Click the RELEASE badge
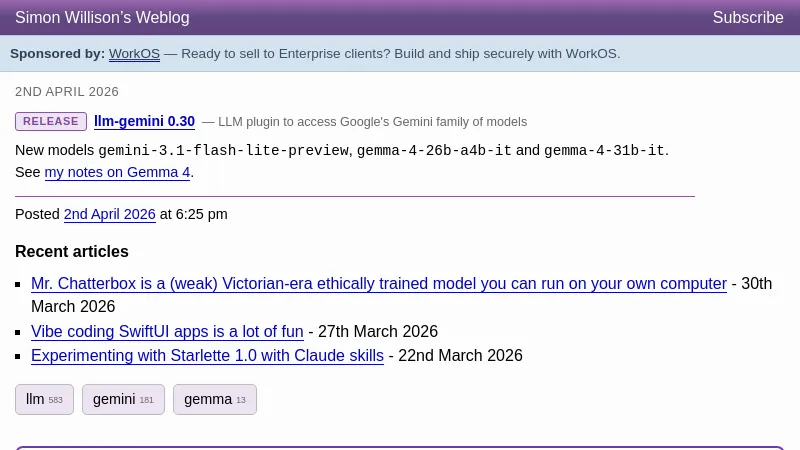 click(x=51, y=121)
